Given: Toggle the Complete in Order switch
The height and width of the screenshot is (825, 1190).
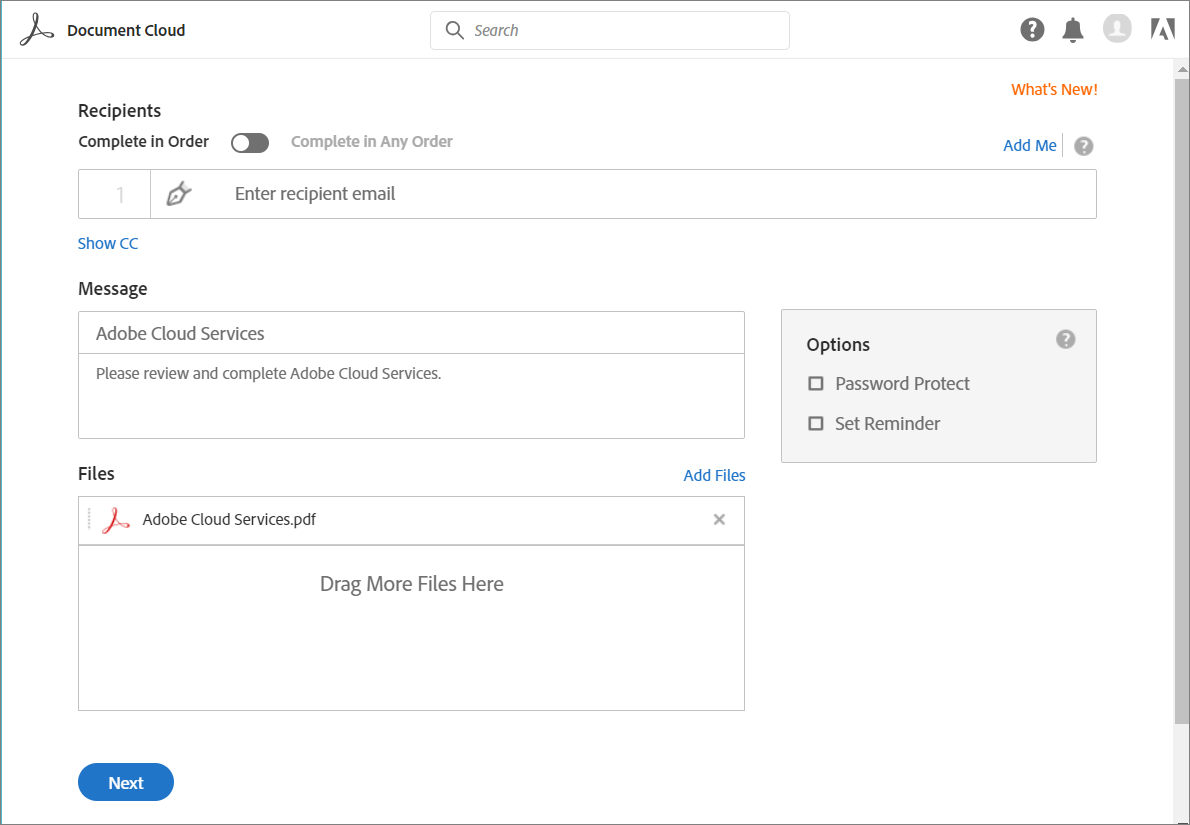Looking at the screenshot, I should 250,143.
